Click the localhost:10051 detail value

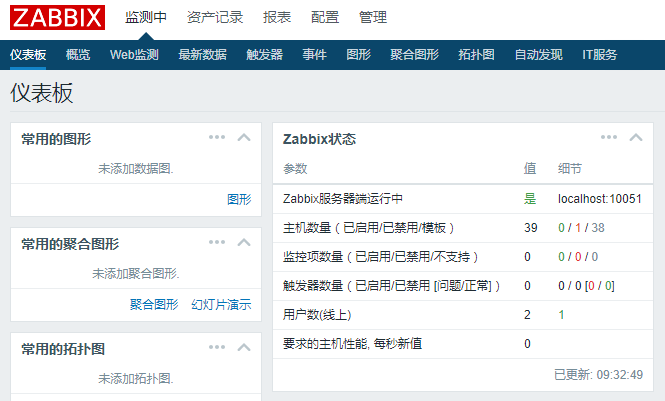[x=600, y=199]
